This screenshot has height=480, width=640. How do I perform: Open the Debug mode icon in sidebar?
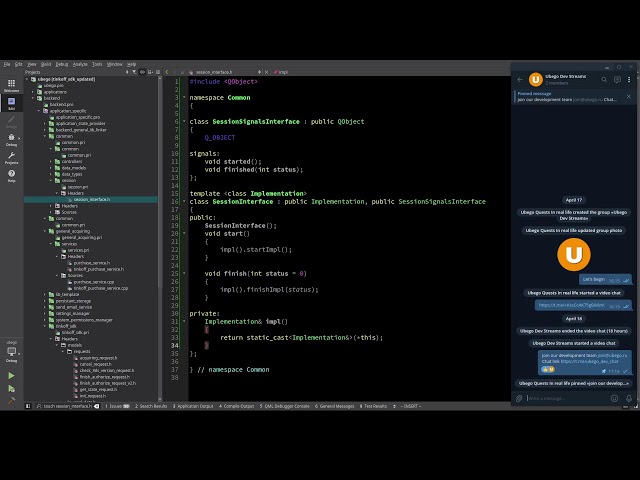11,140
